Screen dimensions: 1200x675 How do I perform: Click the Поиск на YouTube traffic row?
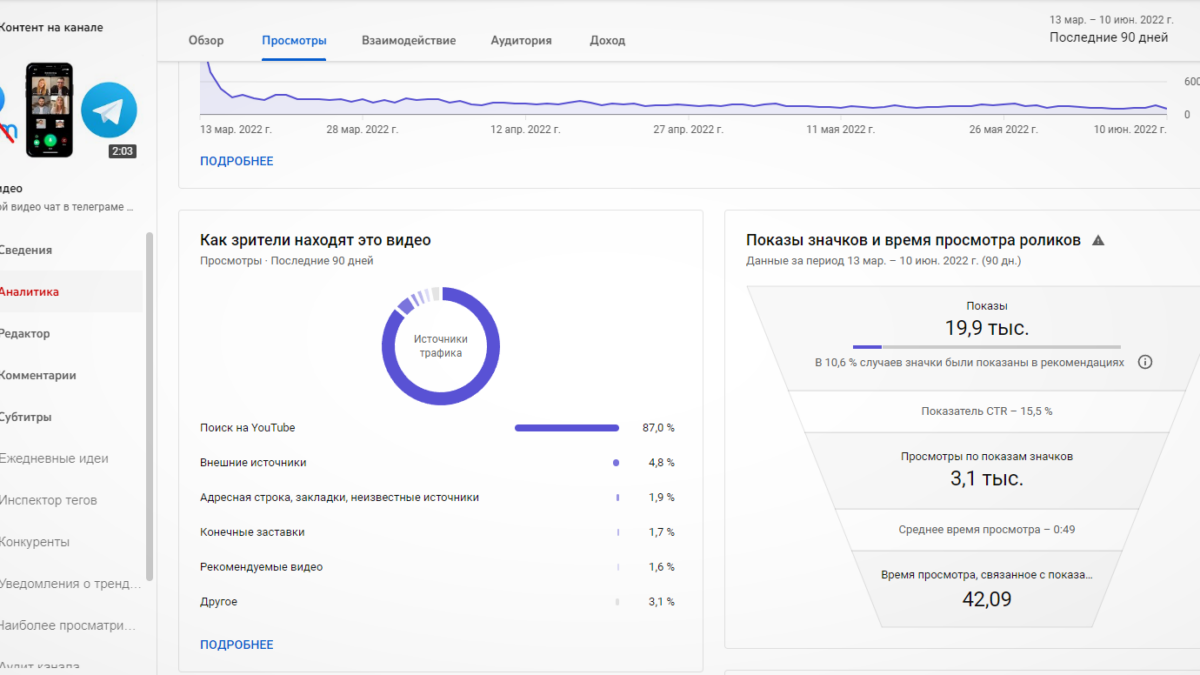tap(437, 428)
